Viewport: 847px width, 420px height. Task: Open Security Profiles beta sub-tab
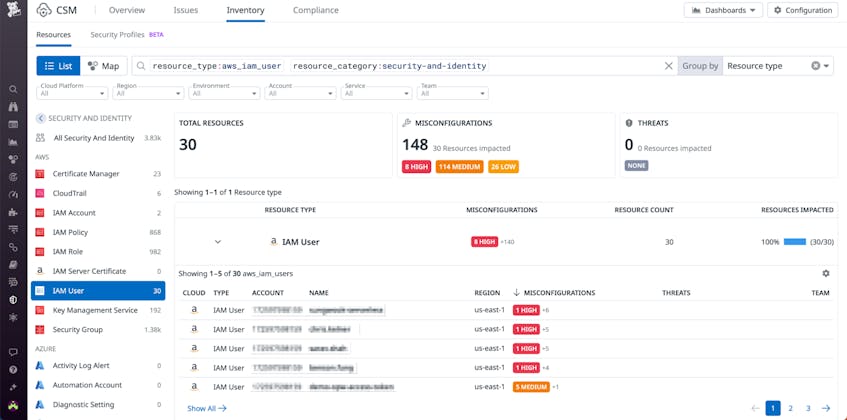coord(127,35)
